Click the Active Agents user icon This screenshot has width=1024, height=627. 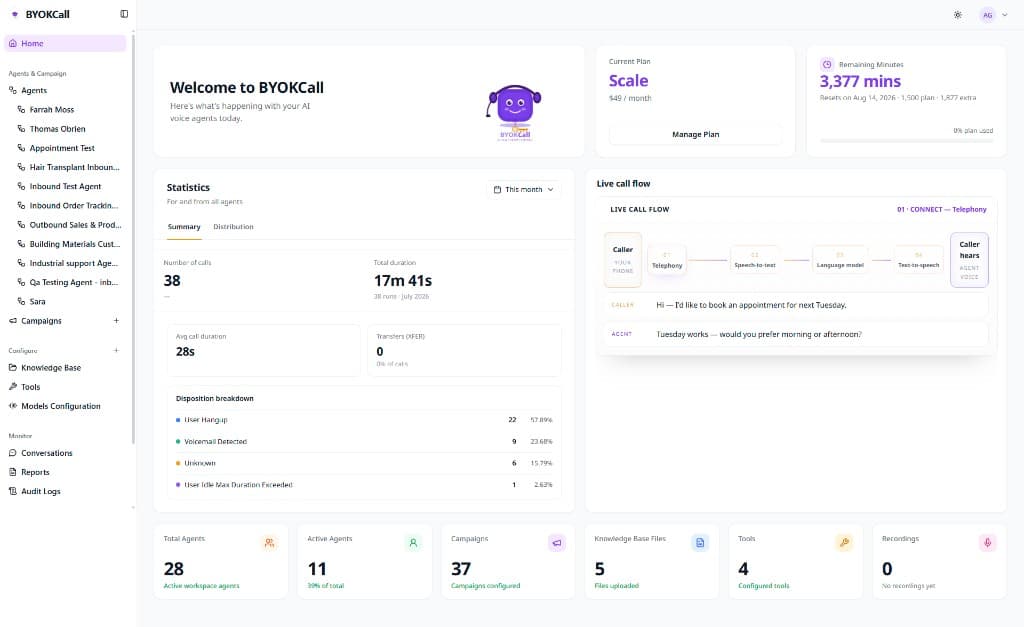[x=413, y=543]
